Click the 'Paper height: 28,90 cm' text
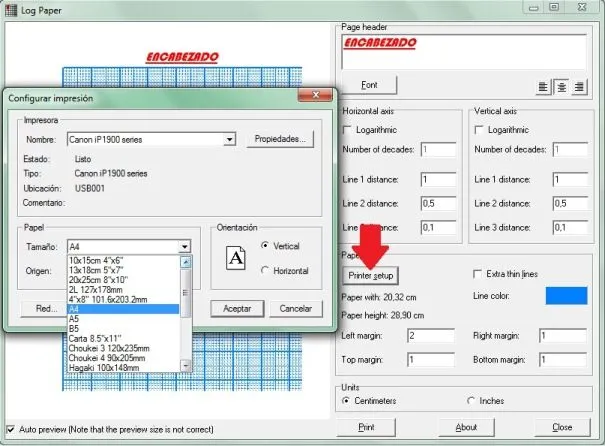 [x=382, y=316]
